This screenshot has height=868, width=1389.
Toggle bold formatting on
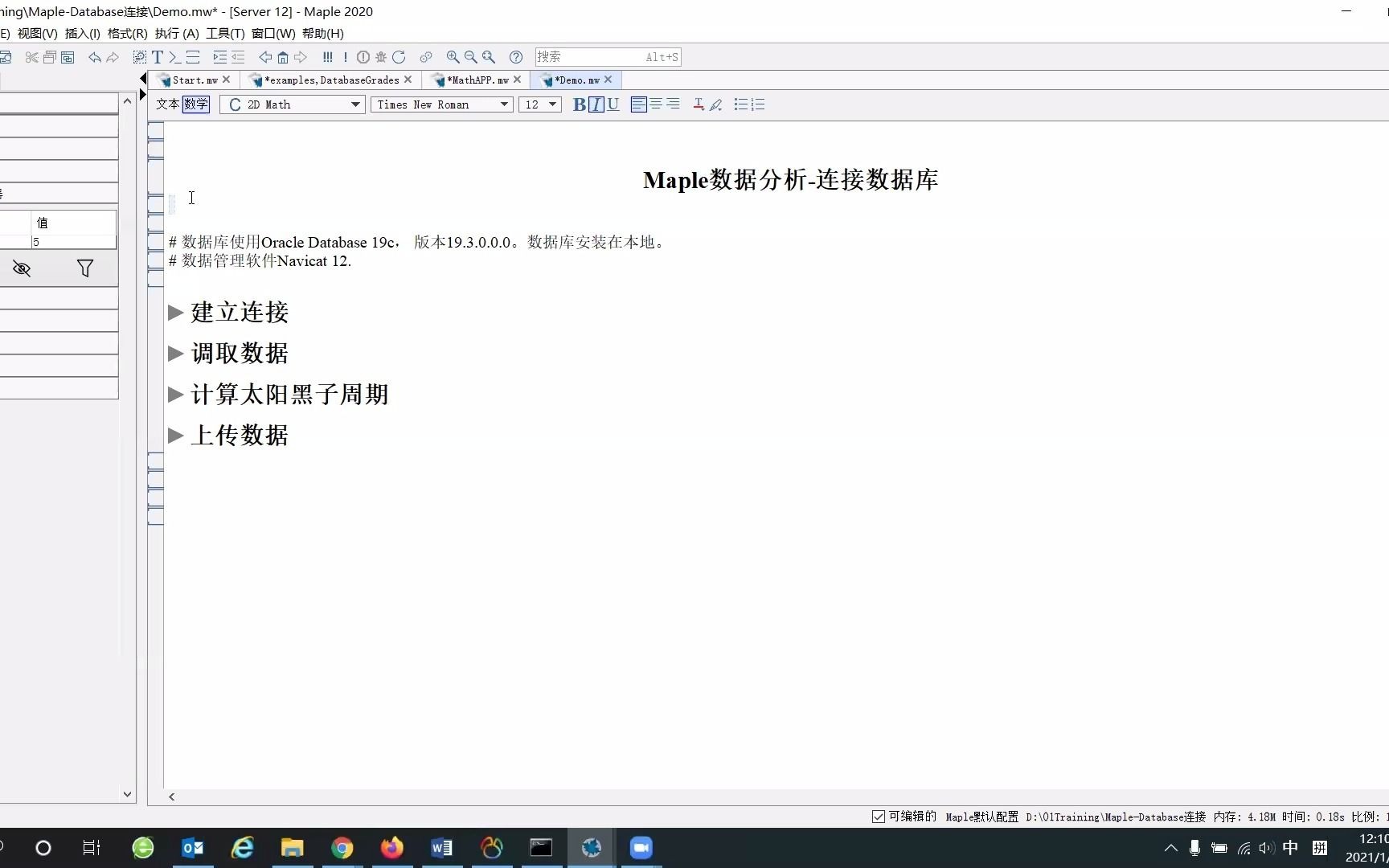(578, 104)
